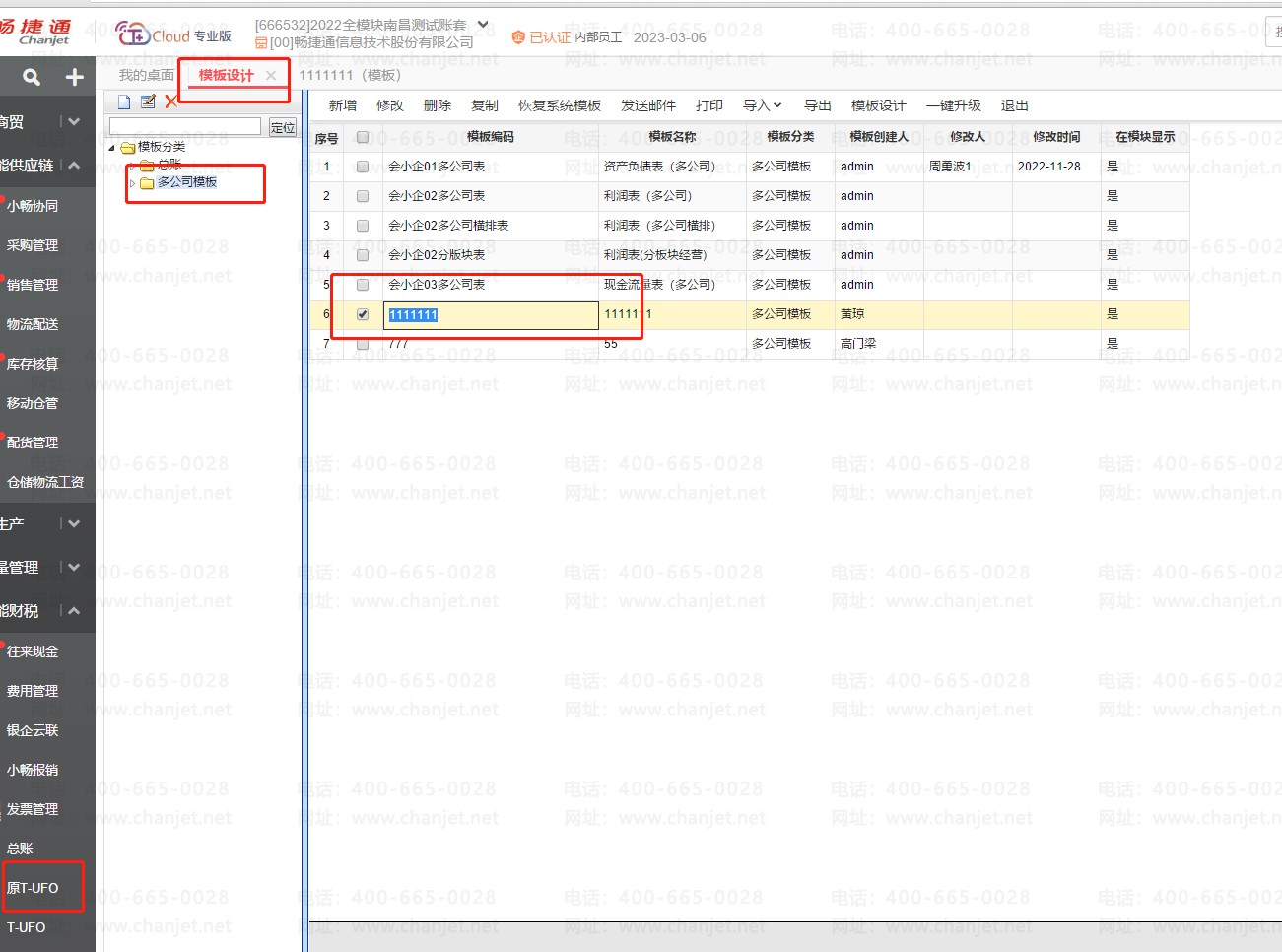The width and height of the screenshot is (1282, 952).
Task: Check the box for 会小企02多公司表 row 2
Action: pyautogui.click(x=363, y=196)
